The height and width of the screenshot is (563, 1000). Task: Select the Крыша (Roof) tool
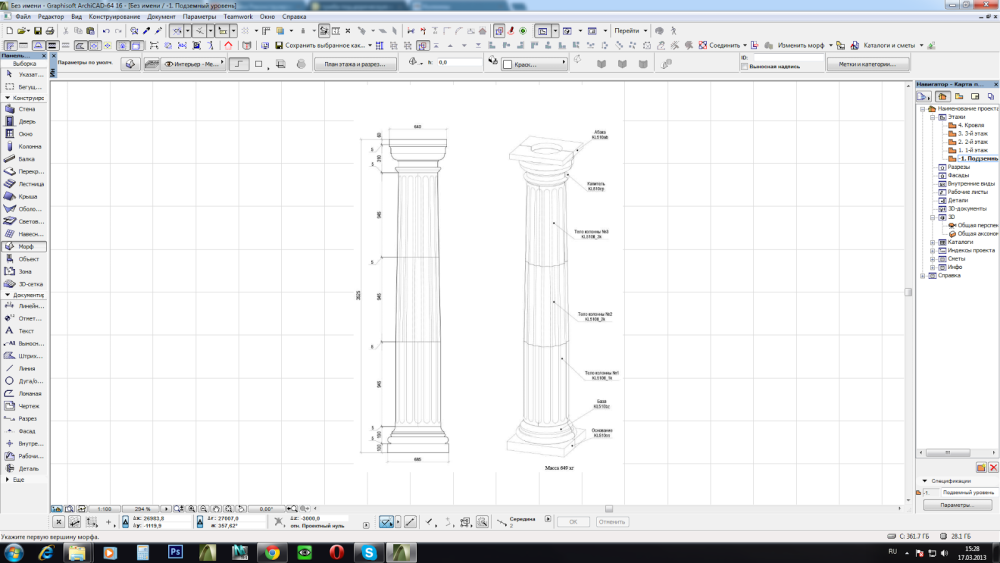27,196
